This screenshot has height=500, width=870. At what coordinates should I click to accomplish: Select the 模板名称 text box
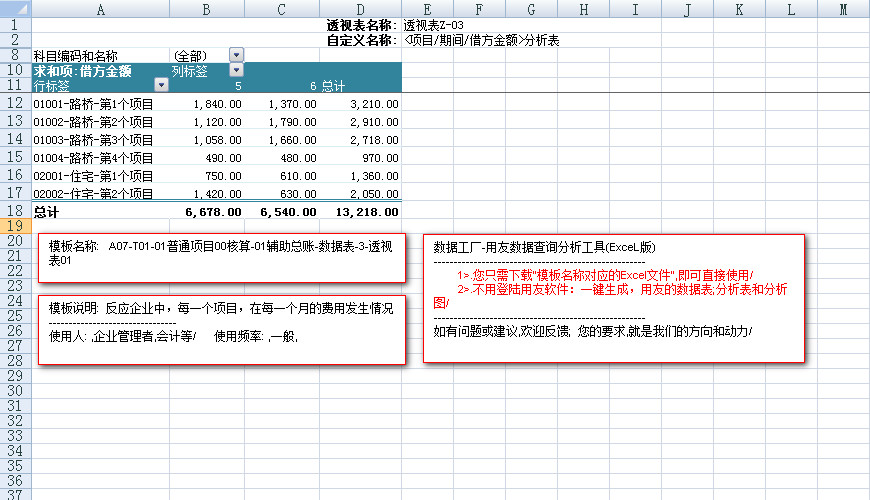click(222, 259)
